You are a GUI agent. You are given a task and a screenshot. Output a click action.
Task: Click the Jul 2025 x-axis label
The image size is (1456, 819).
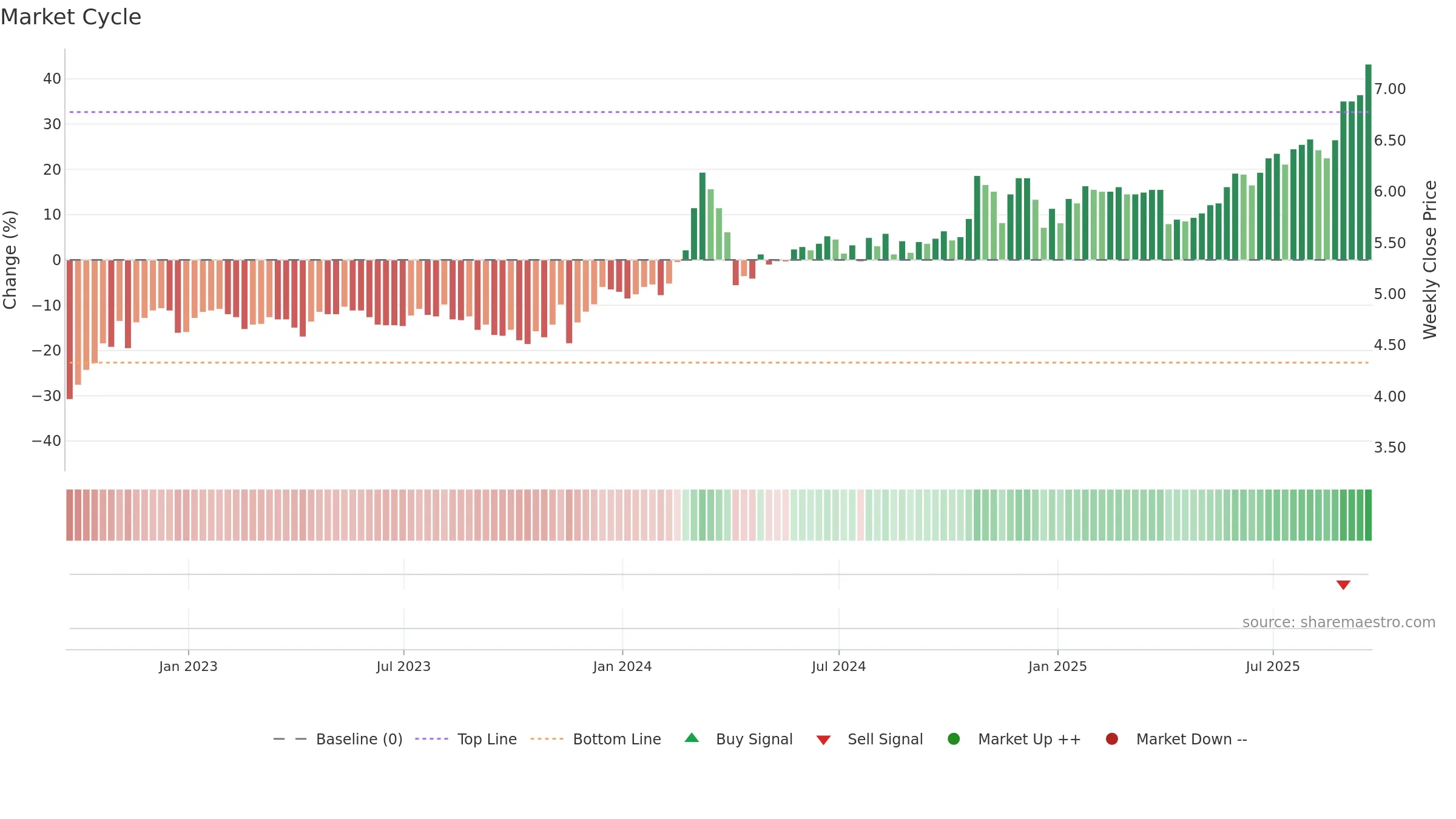pyautogui.click(x=1273, y=667)
